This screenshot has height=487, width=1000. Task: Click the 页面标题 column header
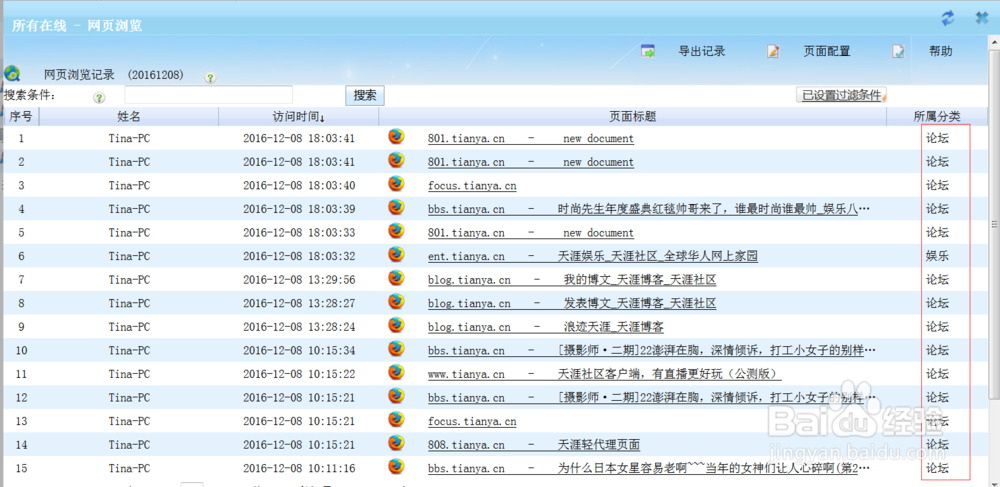tap(633, 117)
